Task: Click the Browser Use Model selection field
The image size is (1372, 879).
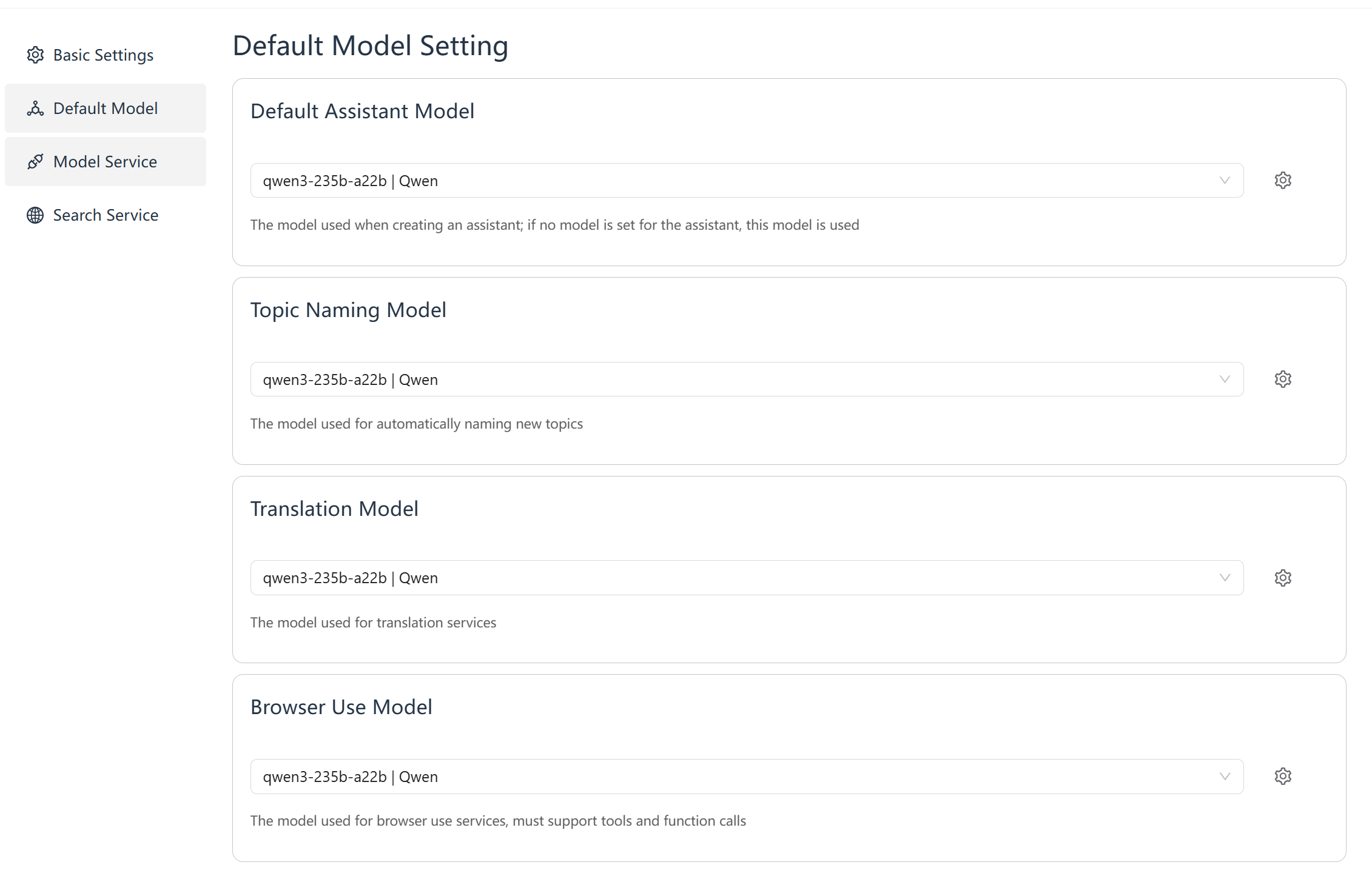Action: 728,777
